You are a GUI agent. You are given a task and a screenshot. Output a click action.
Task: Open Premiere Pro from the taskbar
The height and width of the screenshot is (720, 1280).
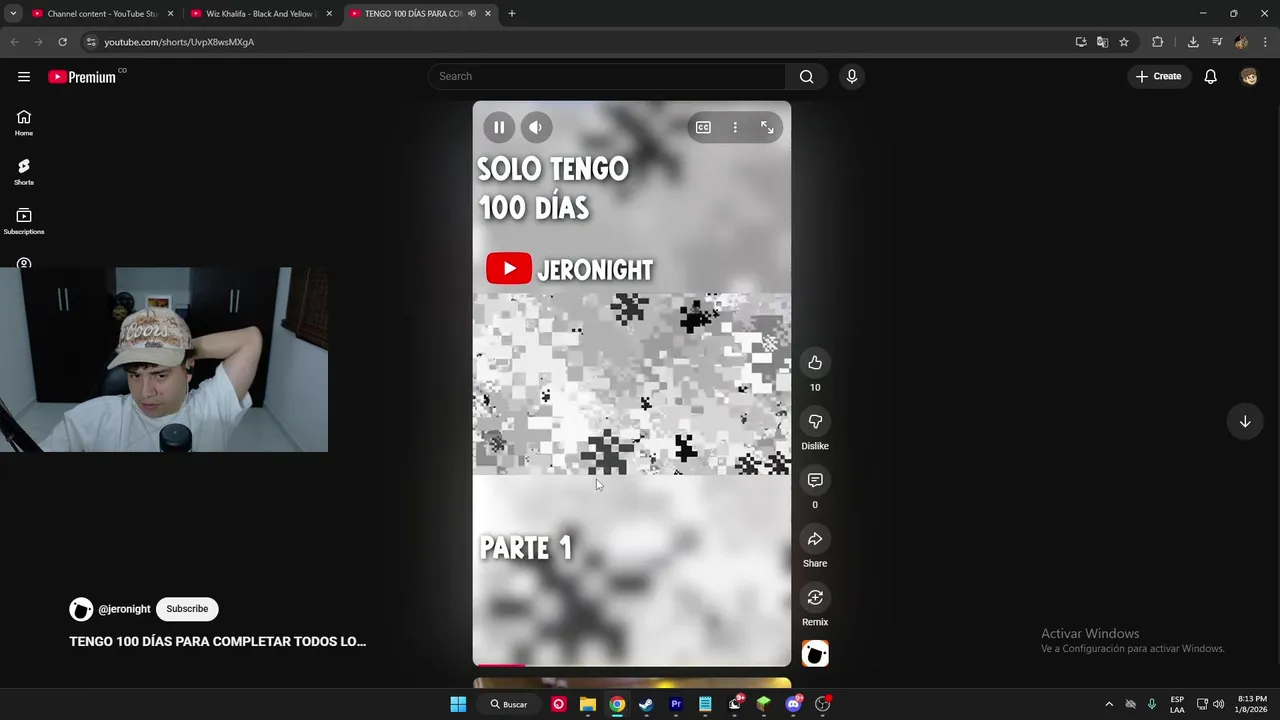tap(676, 704)
